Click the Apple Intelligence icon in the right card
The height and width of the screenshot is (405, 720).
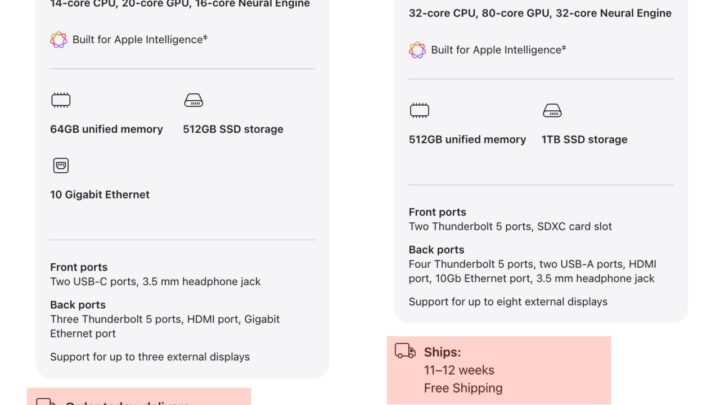(417, 50)
